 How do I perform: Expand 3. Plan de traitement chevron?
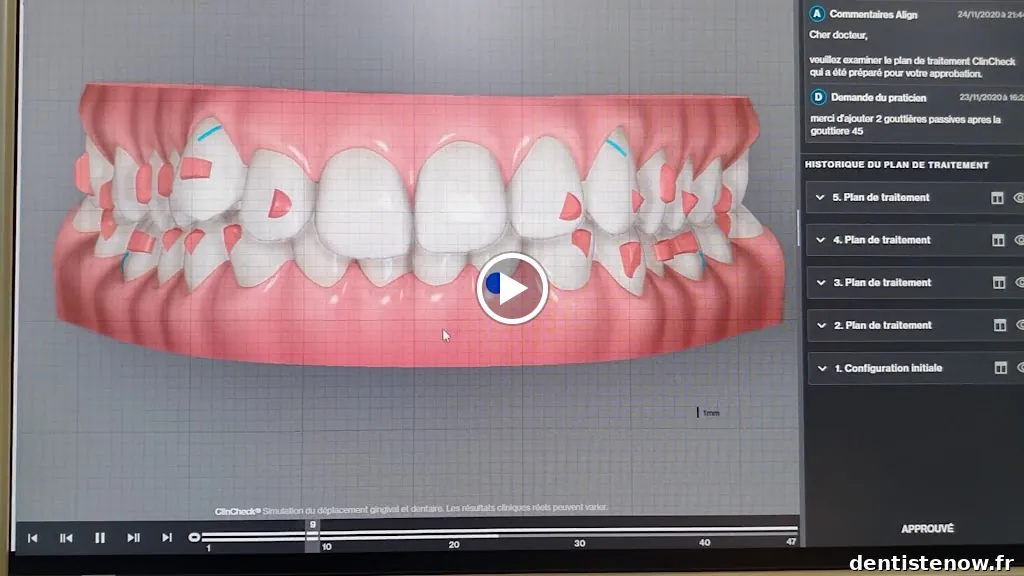pos(821,283)
